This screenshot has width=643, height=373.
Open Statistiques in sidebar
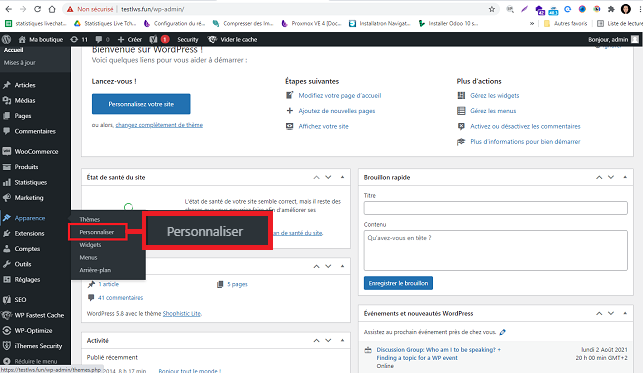pos(31,182)
